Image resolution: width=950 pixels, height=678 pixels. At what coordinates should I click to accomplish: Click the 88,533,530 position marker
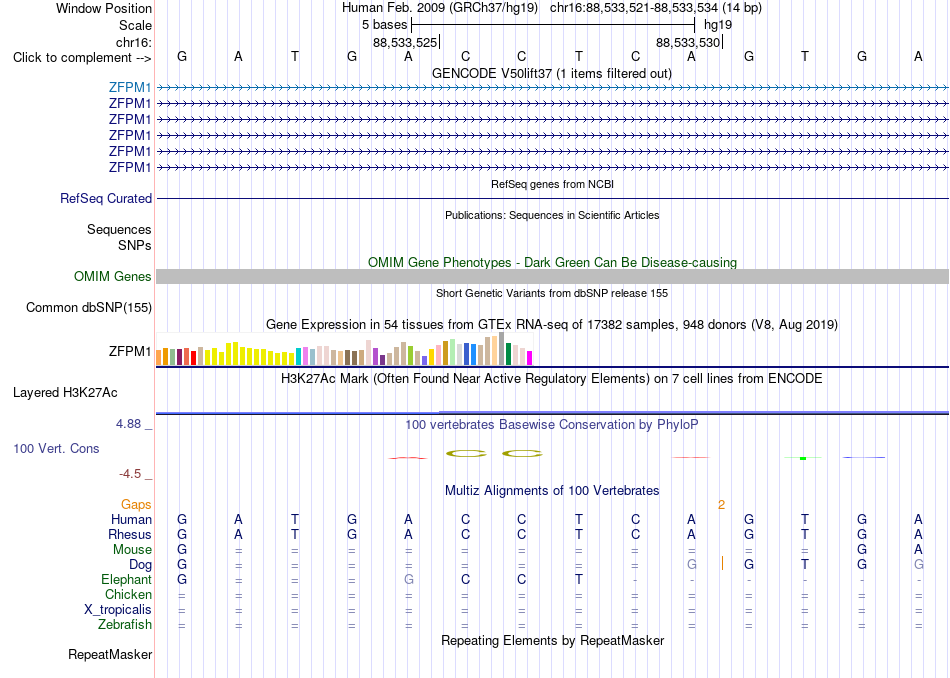click(688, 42)
